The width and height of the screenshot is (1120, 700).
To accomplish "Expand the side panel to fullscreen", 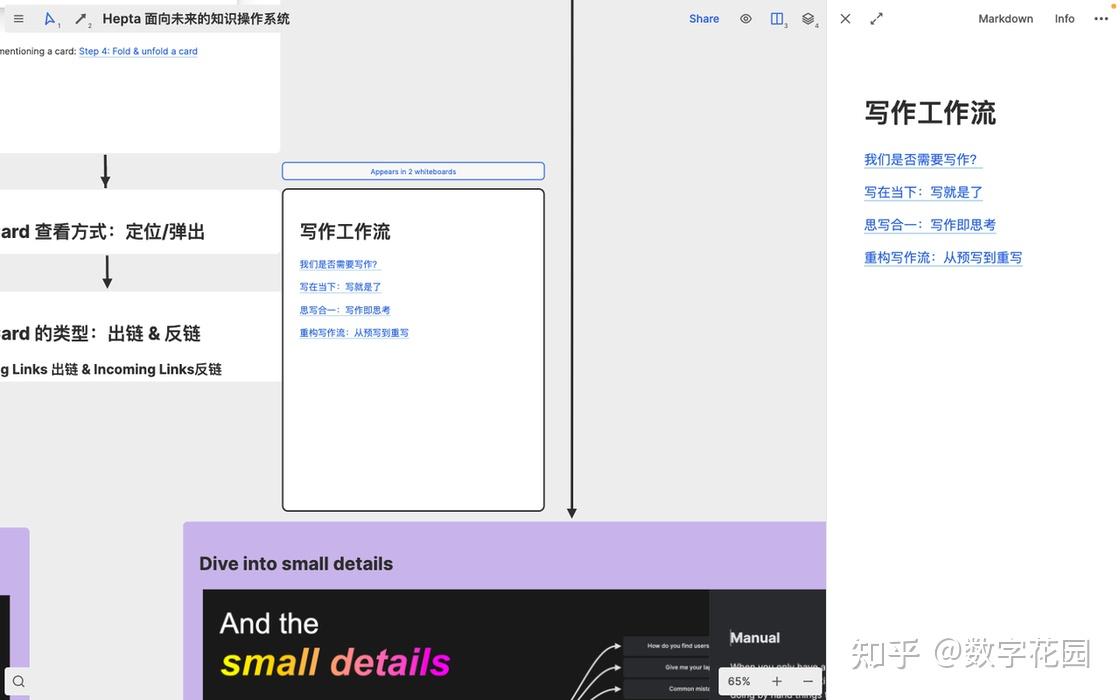I will [877, 17].
